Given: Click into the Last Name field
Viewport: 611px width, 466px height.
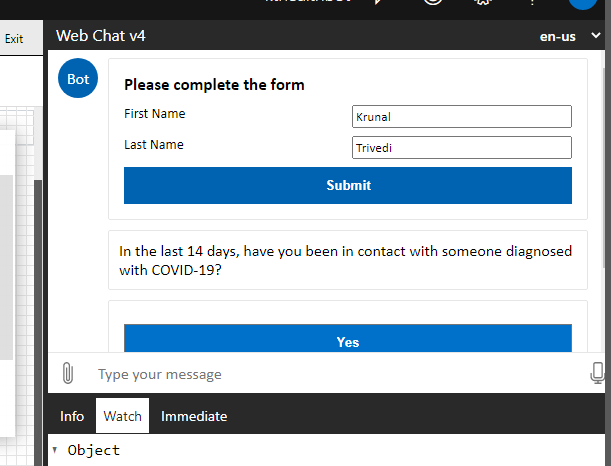Looking at the screenshot, I should point(461,148).
